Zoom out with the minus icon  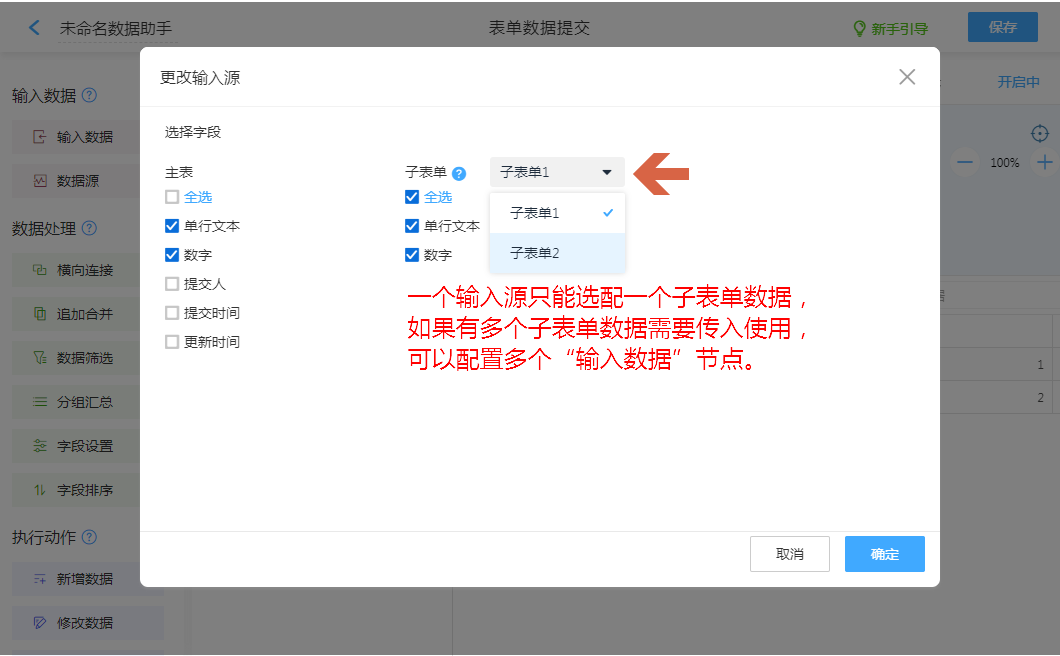tap(964, 162)
